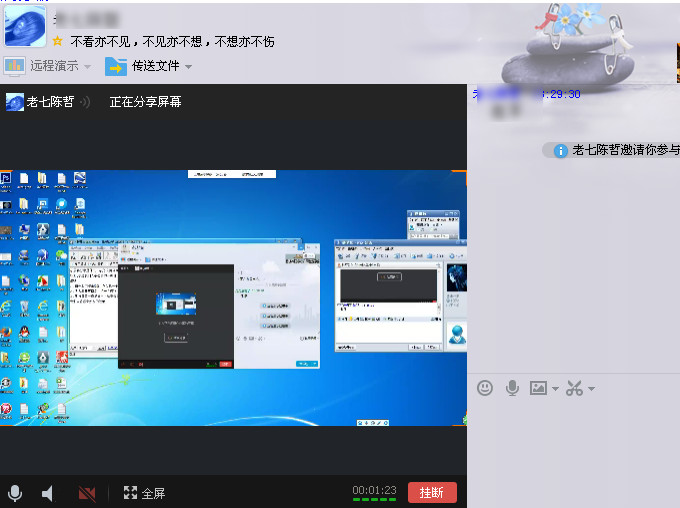Click the shared desktop screen preview
The width and height of the screenshot is (680, 508).
pos(233,297)
